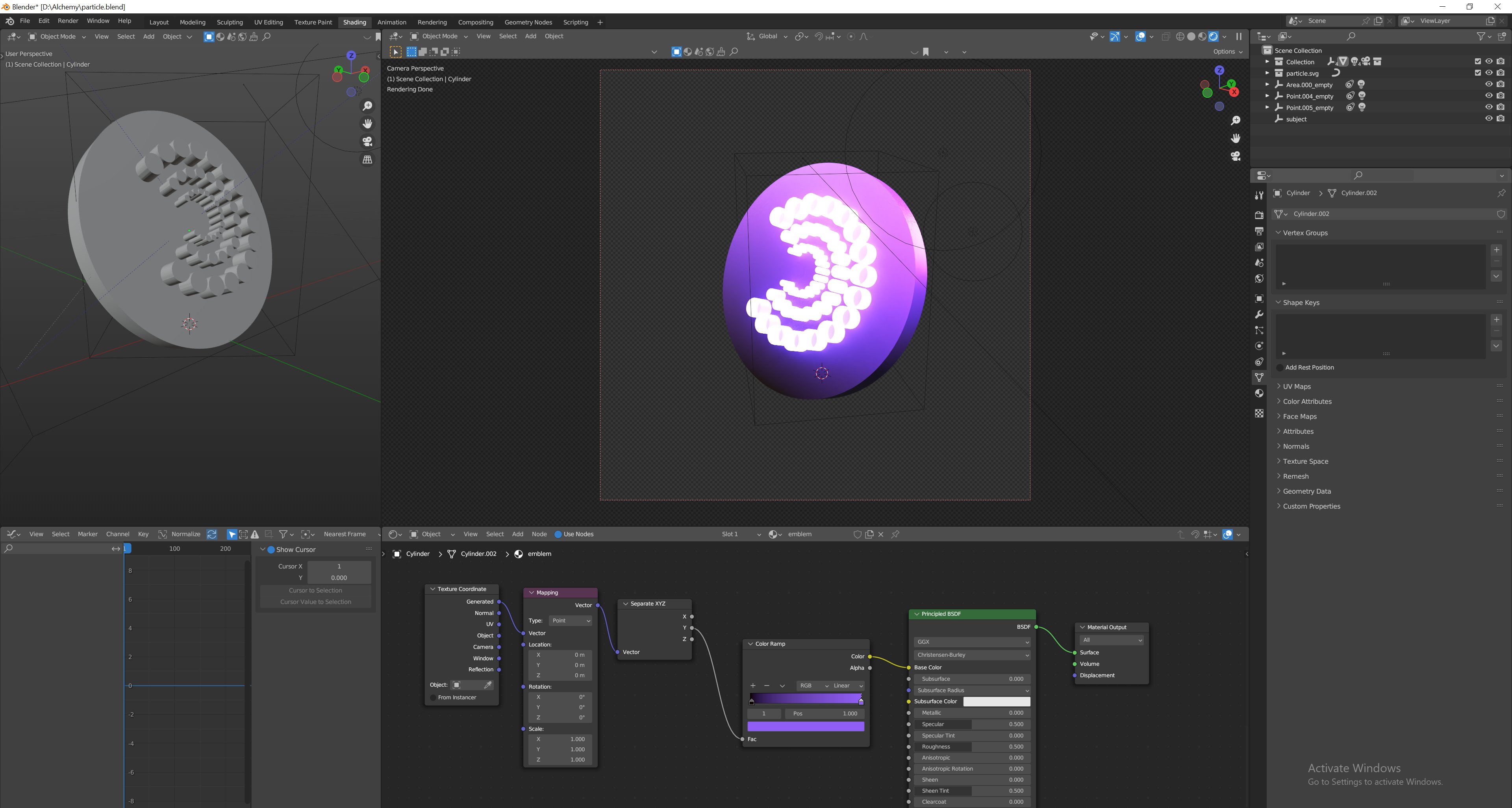Open the Material properties tab icon
The width and height of the screenshot is (1512, 808).
click(1259, 394)
